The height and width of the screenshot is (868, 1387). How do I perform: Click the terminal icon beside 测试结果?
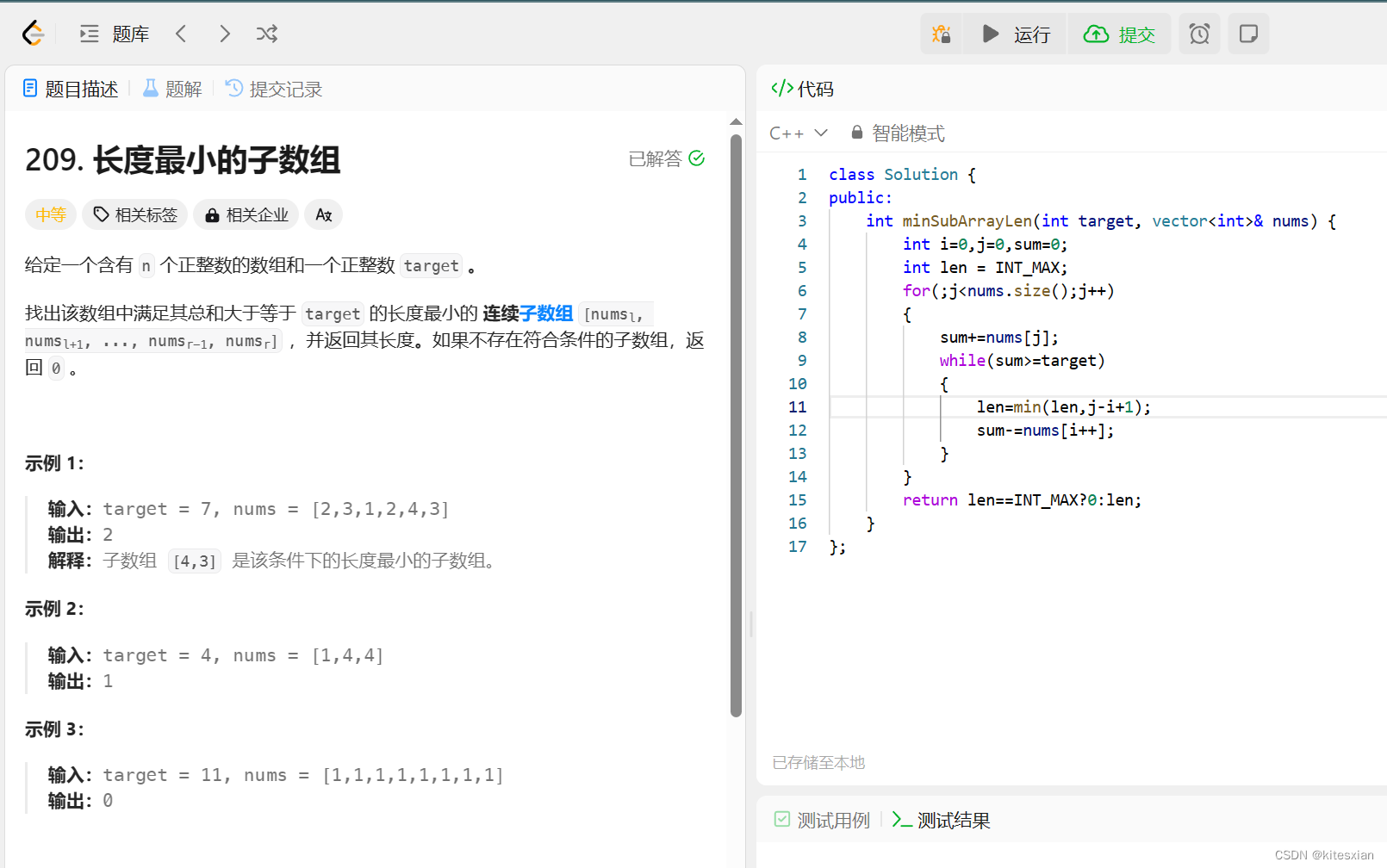tap(903, 820)
